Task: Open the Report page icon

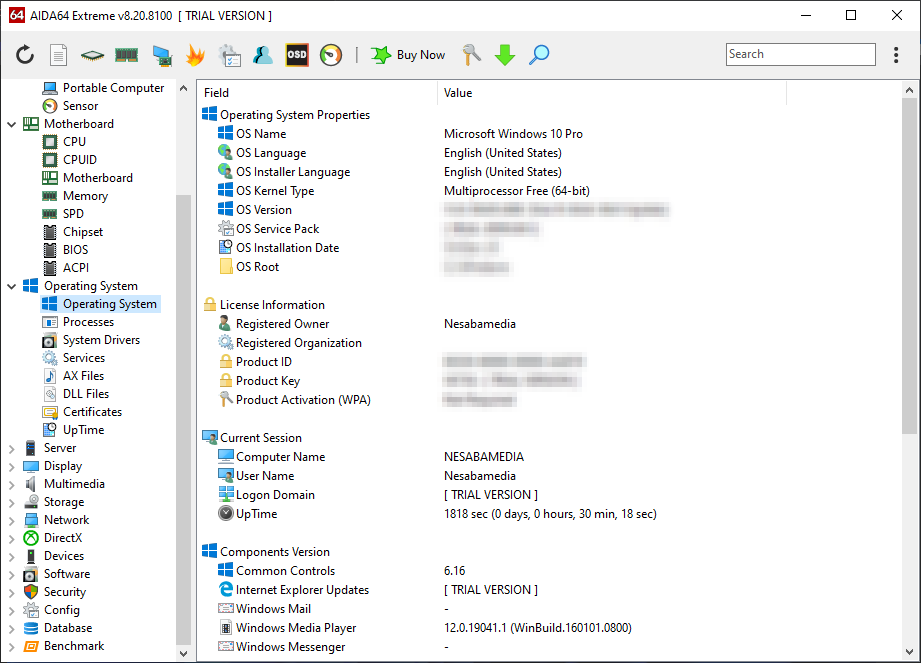Action: pyautogui.click(x=59, y=55)
